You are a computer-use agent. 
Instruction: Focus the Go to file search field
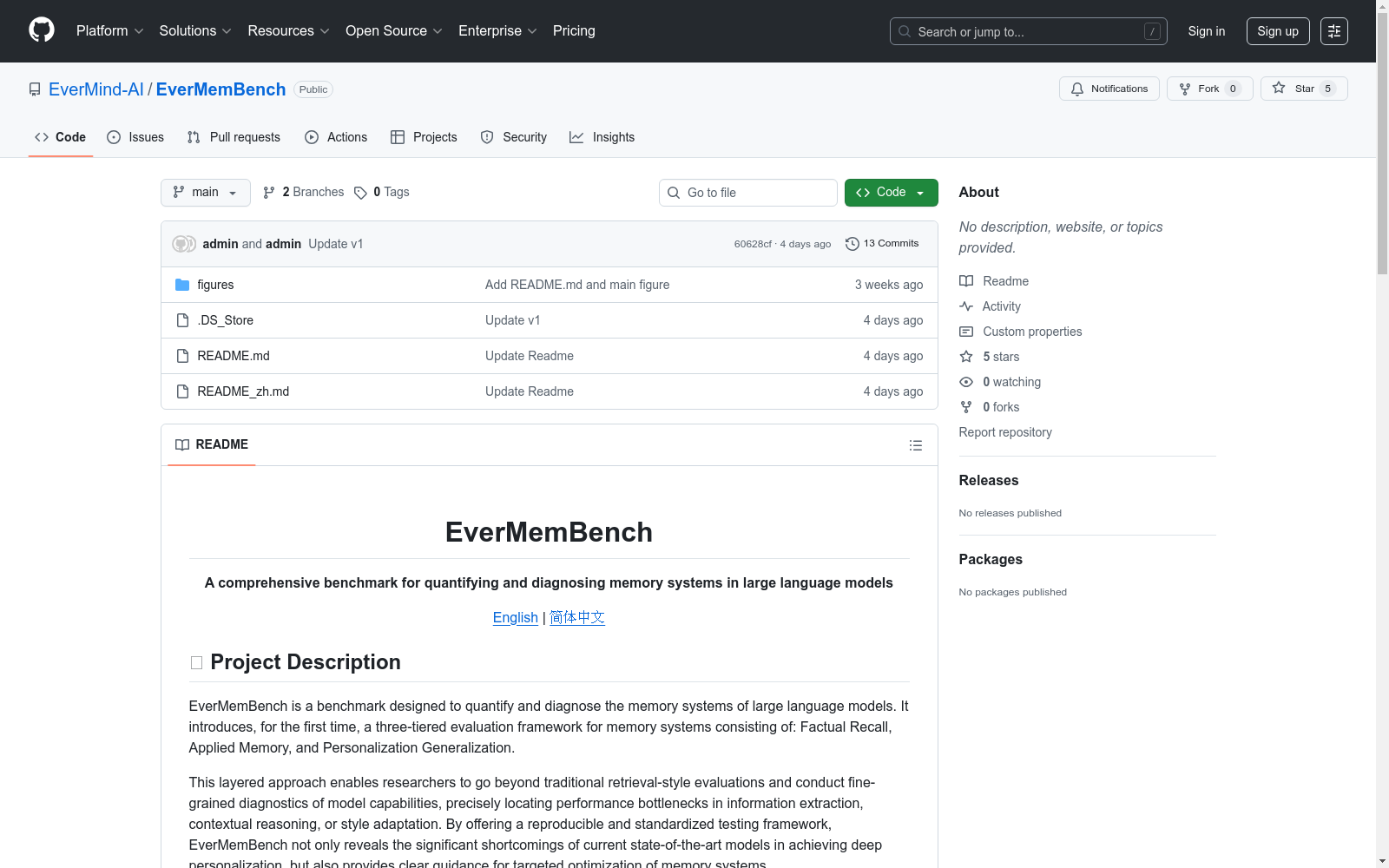748,193
